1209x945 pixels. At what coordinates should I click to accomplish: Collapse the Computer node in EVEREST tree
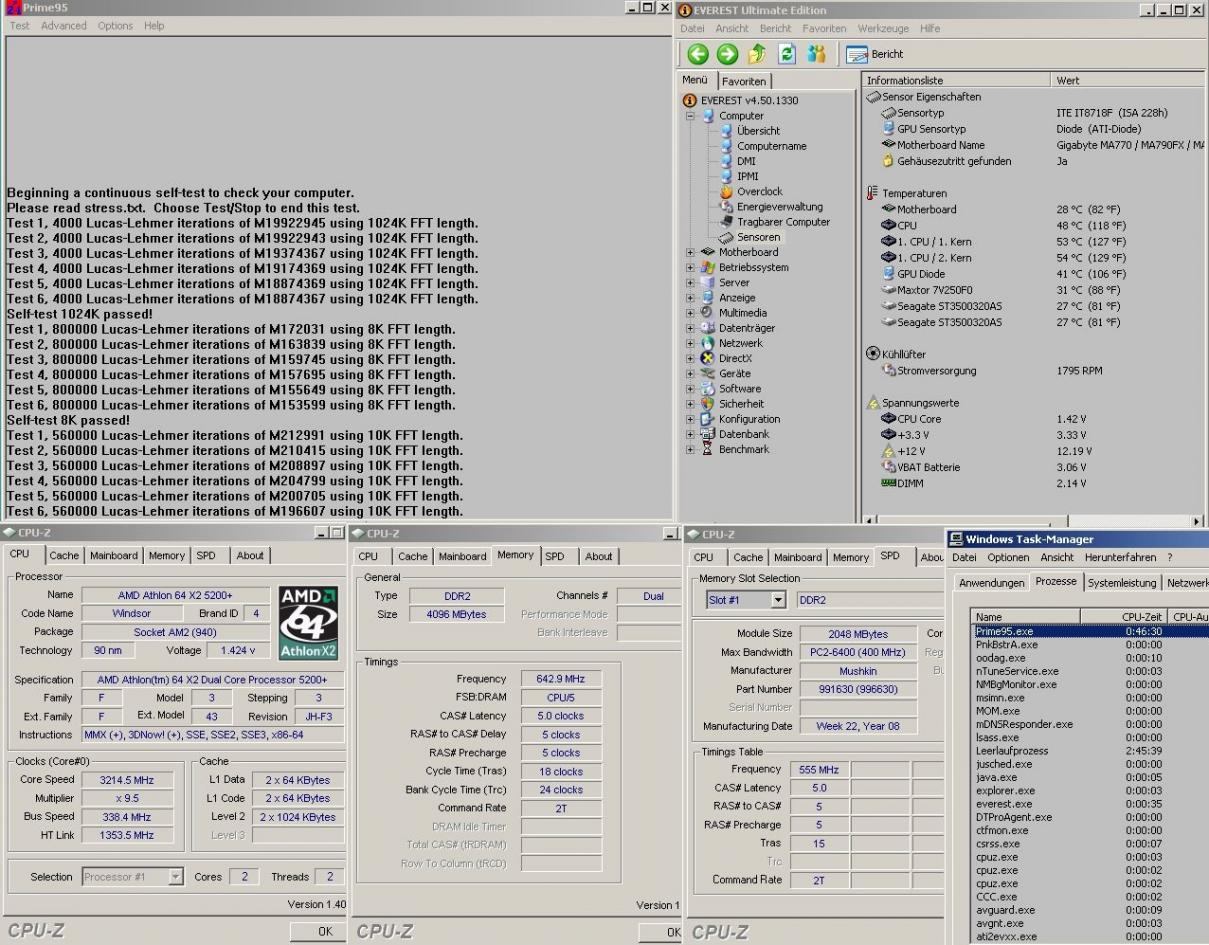[691, 116]
